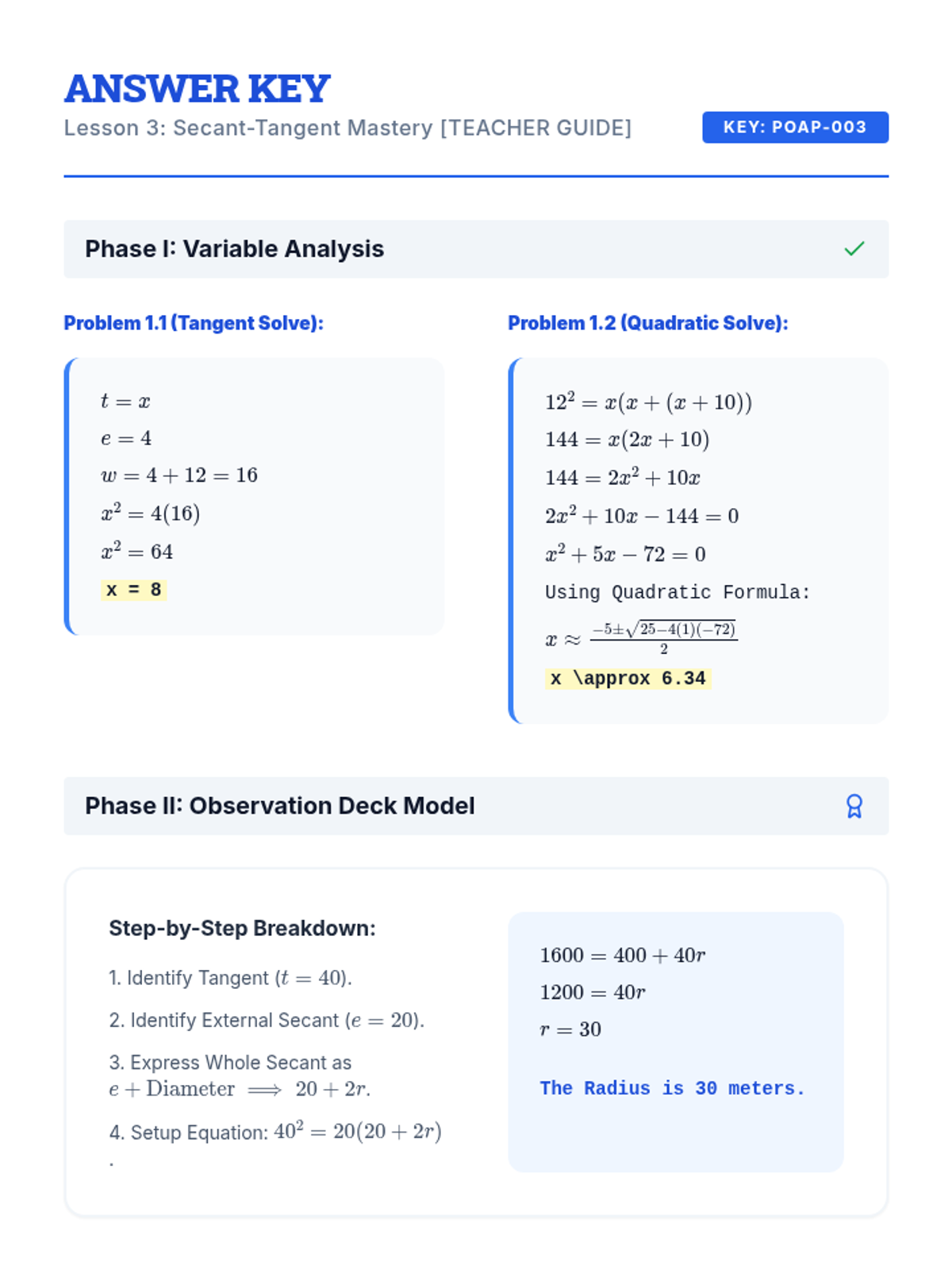Click the green checkmark icon in Phase I
The height and width of the screenshot is (1270, 952).
[x=854, y=249]
